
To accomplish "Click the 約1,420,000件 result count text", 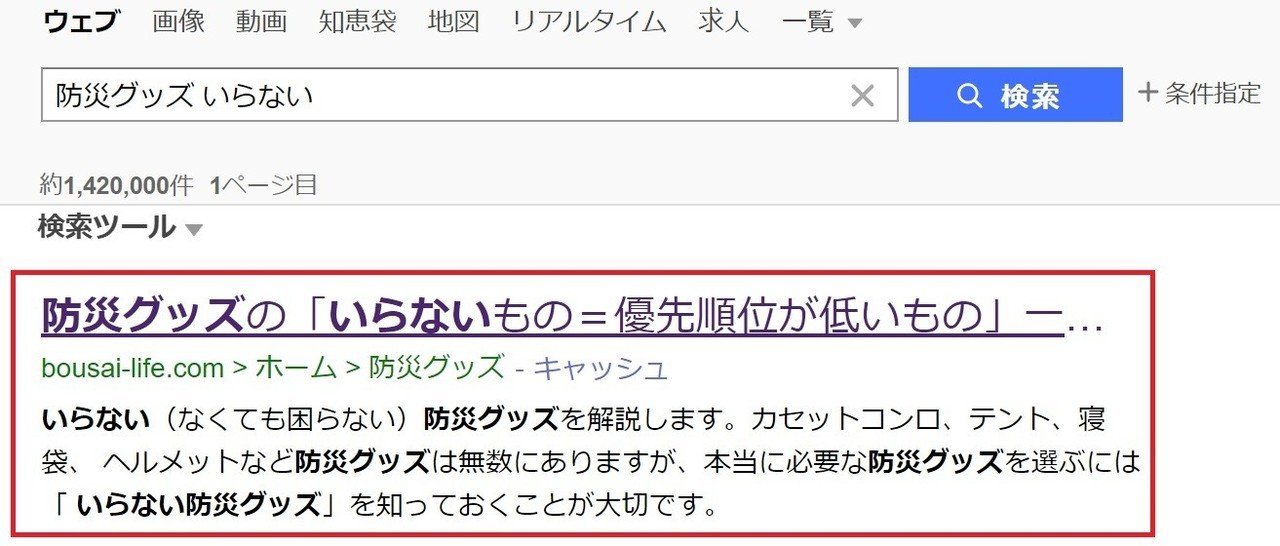I will [116, 184].
